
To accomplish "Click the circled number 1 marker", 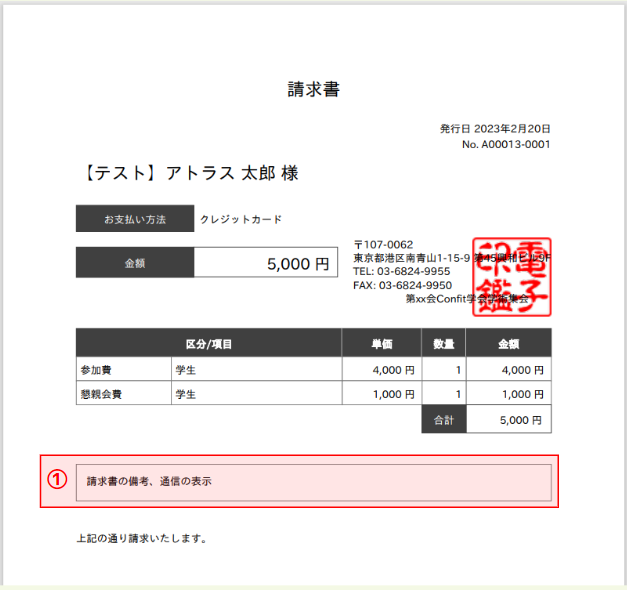I will pos(57,479).
